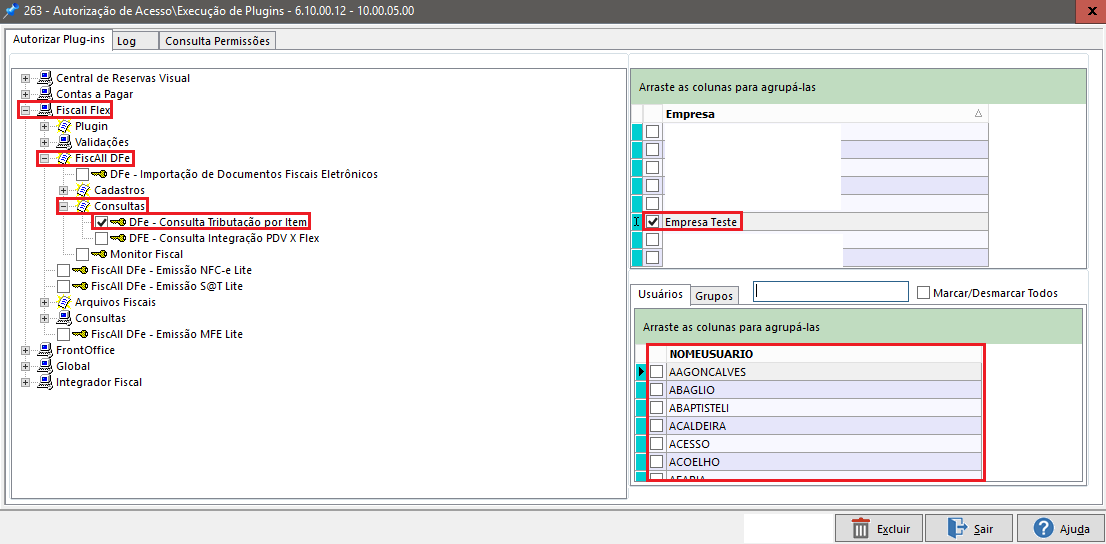Check FiscAll DFe Emissão S@T Lite
This screenshot has height=544, width=1106.
point(63,286)
